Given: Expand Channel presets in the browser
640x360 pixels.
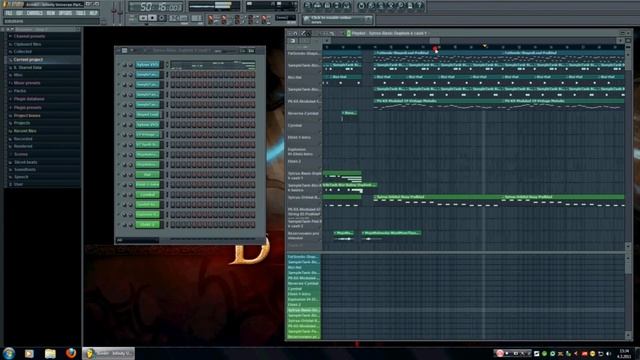Looking at the screenshot, I should 29,36.
